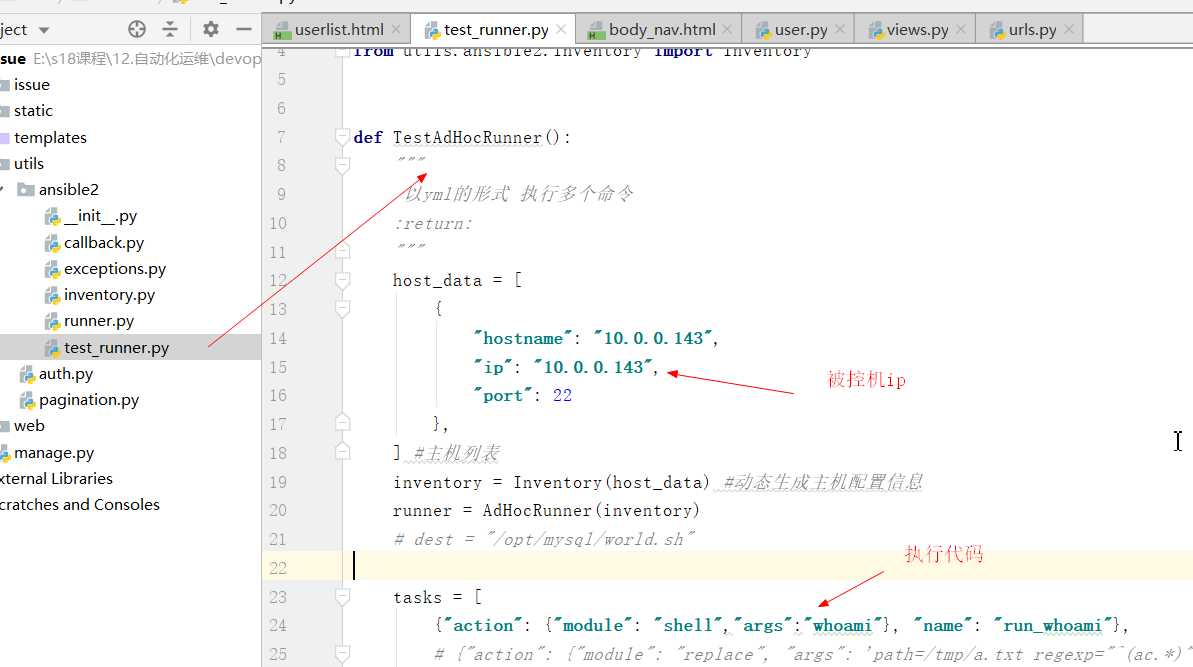Close the views.py tab

coord(961,29)
